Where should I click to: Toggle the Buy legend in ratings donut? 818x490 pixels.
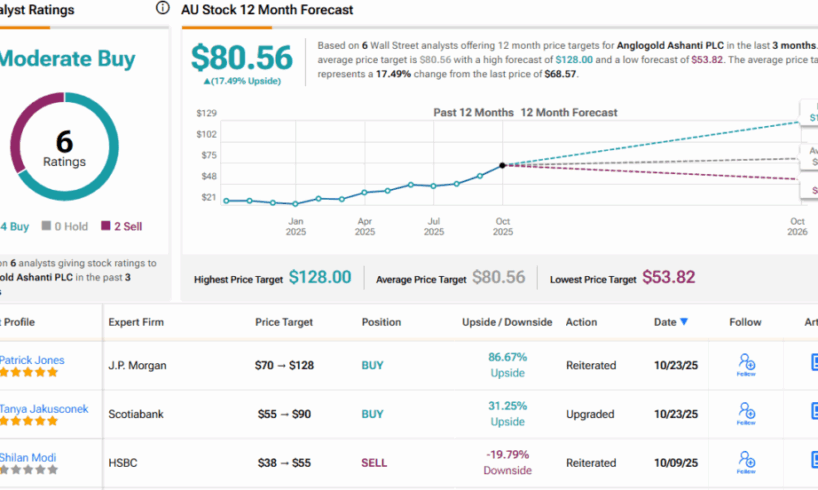[17, 226]
